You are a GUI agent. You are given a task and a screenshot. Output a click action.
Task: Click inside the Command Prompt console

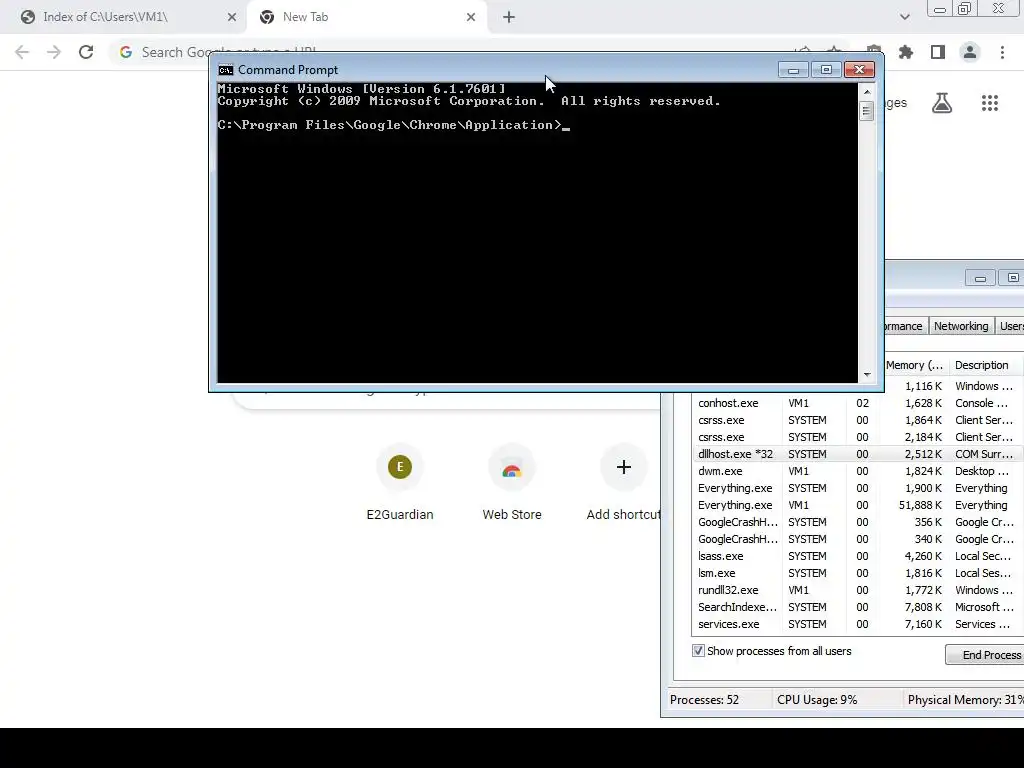[x=537, y=232]
